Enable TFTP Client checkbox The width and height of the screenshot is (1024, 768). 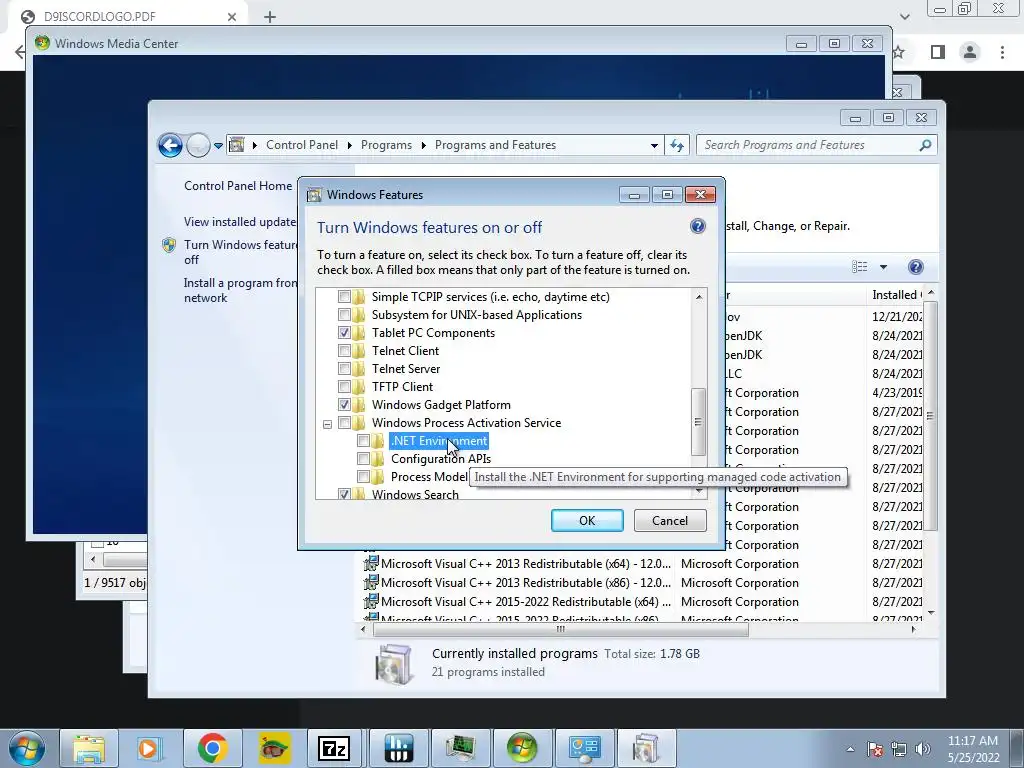(344, 387)
